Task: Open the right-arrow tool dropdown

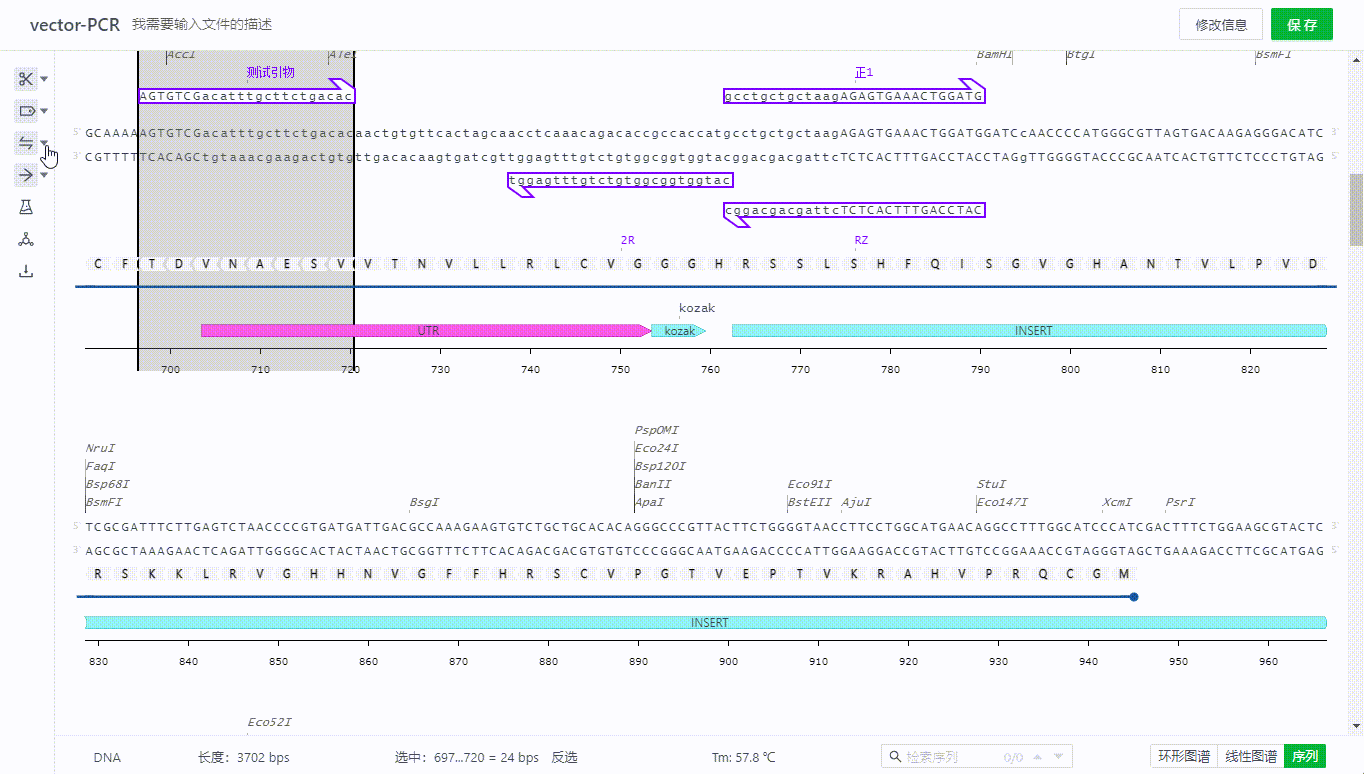Action: [44, 176]
